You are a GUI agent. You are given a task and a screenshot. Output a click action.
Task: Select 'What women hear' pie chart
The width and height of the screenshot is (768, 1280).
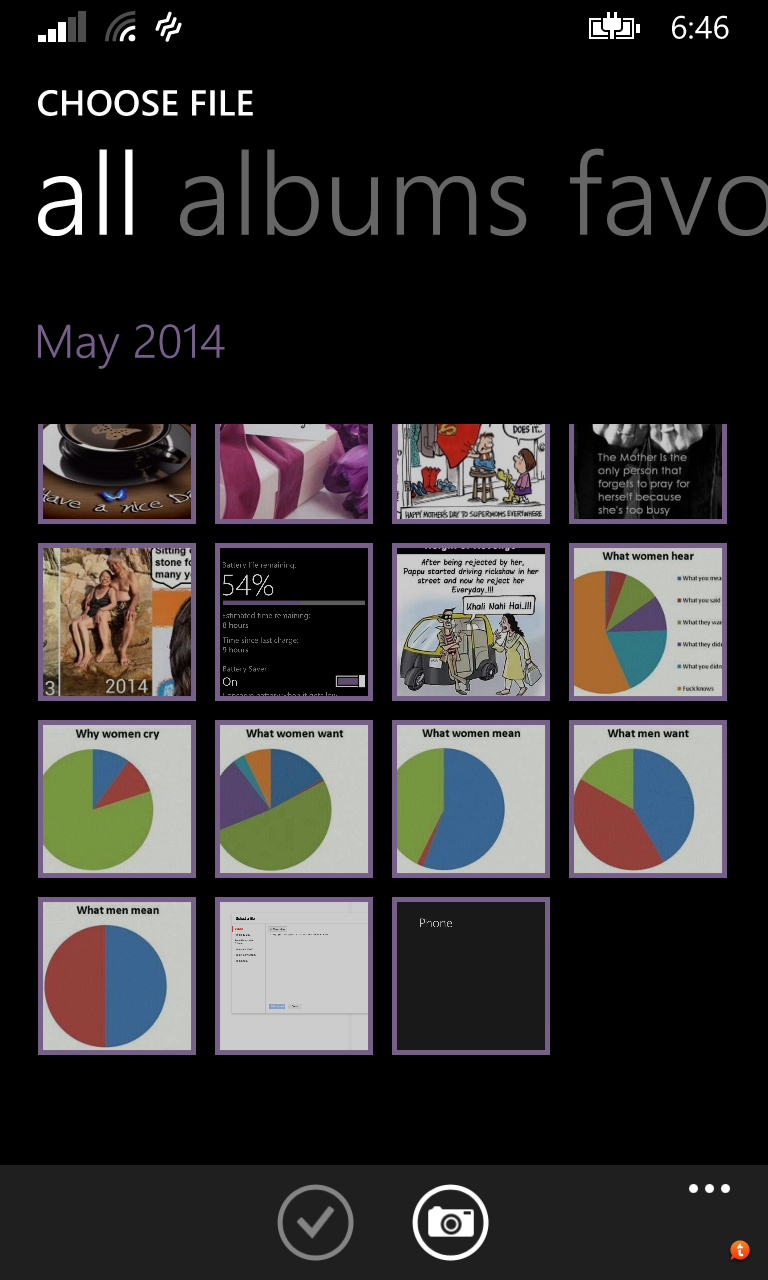pyautogui.click(x=648, y=622)
